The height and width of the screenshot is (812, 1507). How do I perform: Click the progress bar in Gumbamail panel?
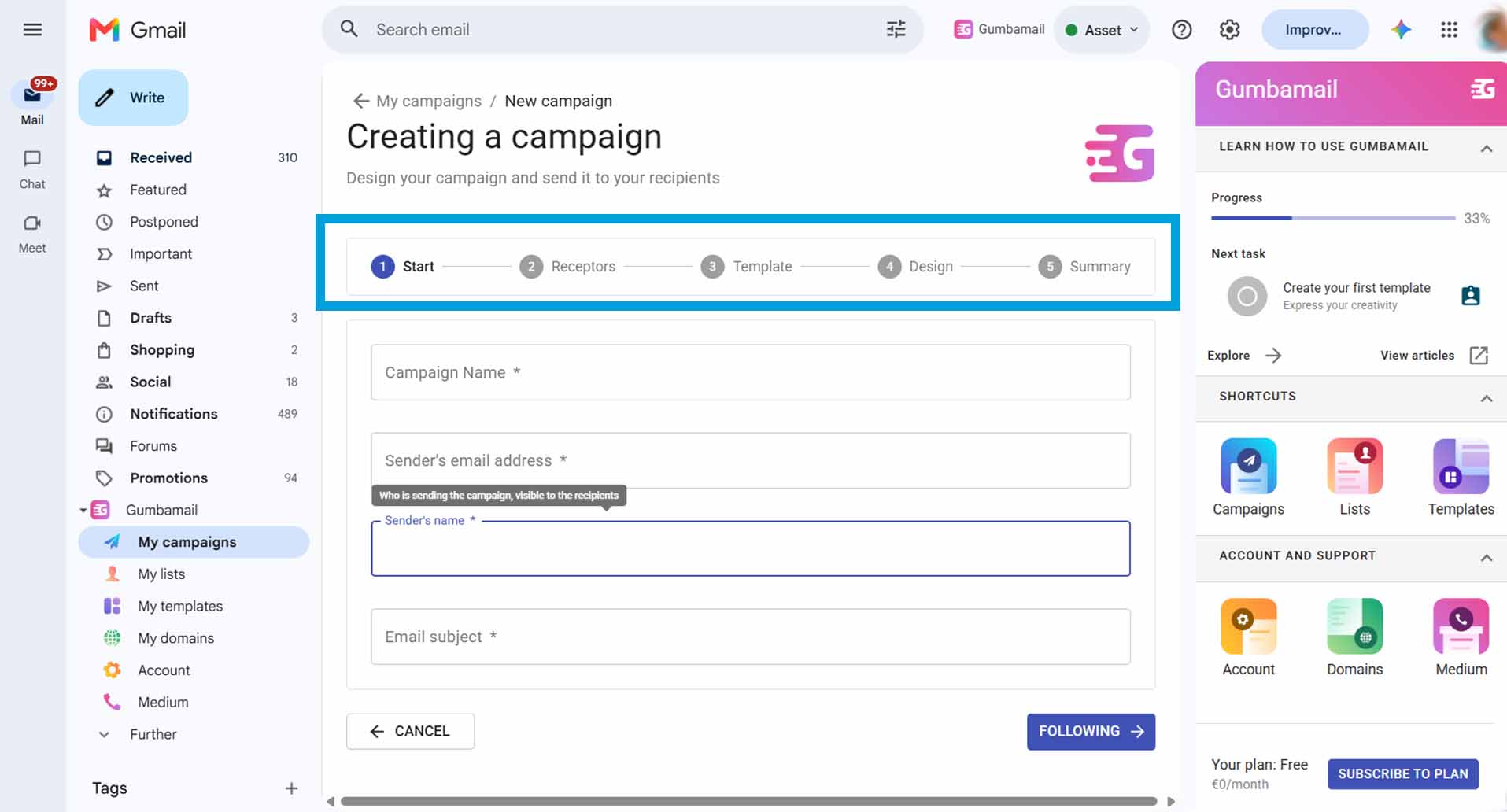point(1332,218)
